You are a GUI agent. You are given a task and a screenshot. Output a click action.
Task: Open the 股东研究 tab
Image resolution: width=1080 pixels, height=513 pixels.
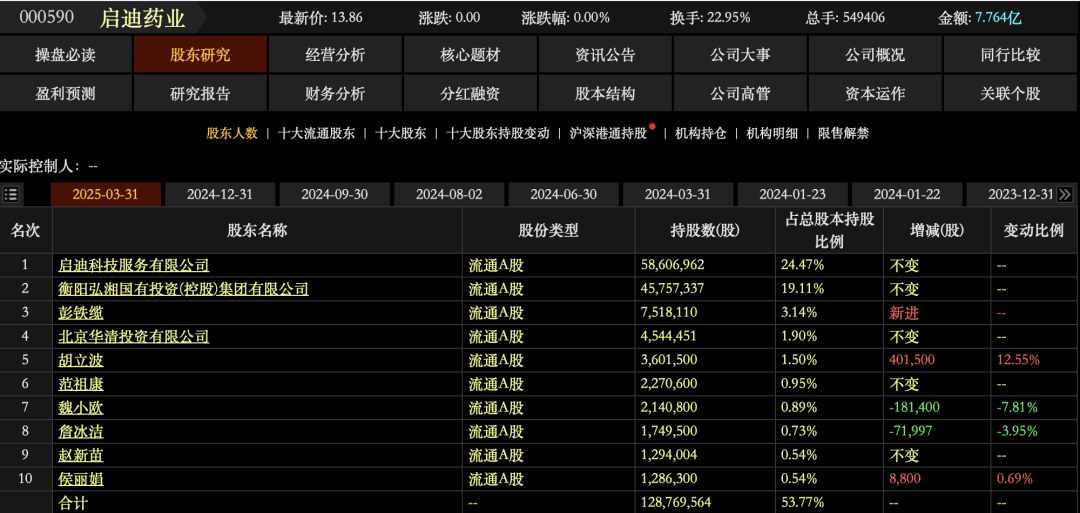[x=200, y=55]
